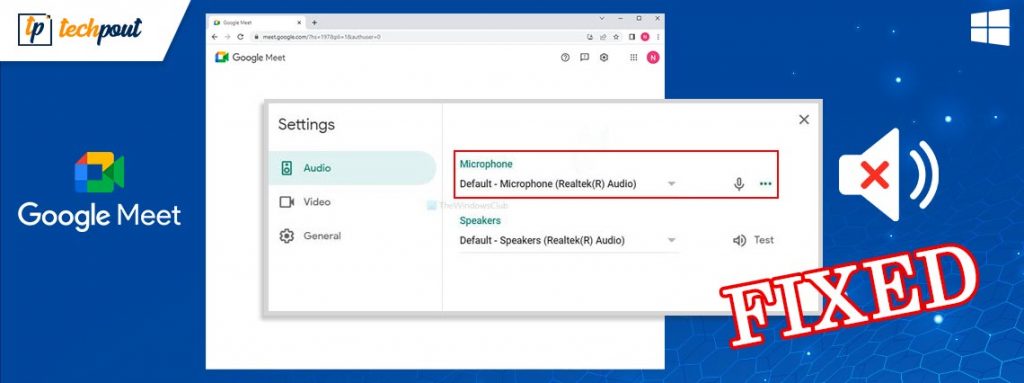Click the speaker icon next to Test
Viewport: 1024px width, 383px height.
point(739,241)
